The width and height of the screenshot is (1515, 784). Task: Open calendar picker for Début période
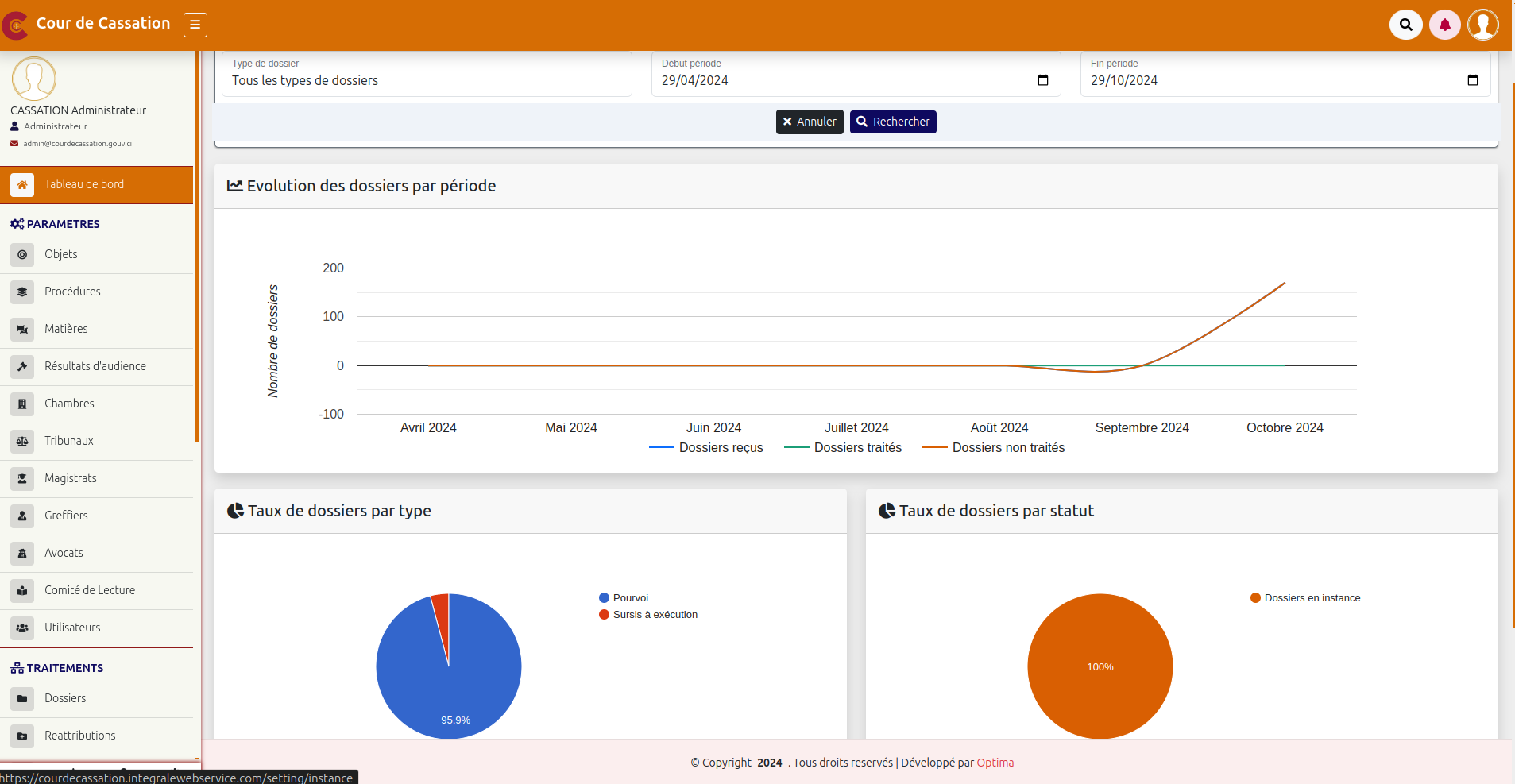pos(1043,80)
